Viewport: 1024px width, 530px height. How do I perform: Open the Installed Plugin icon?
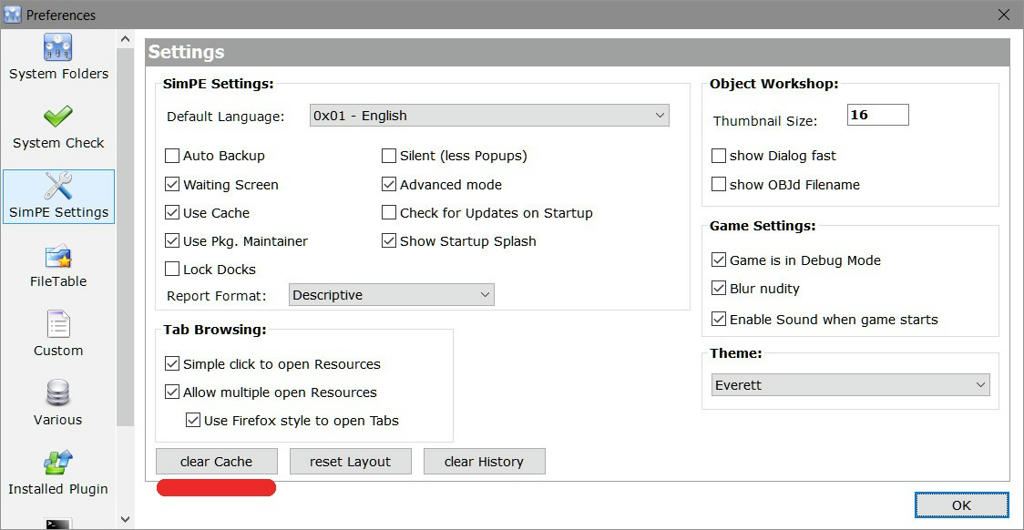(x=58, y=464)
